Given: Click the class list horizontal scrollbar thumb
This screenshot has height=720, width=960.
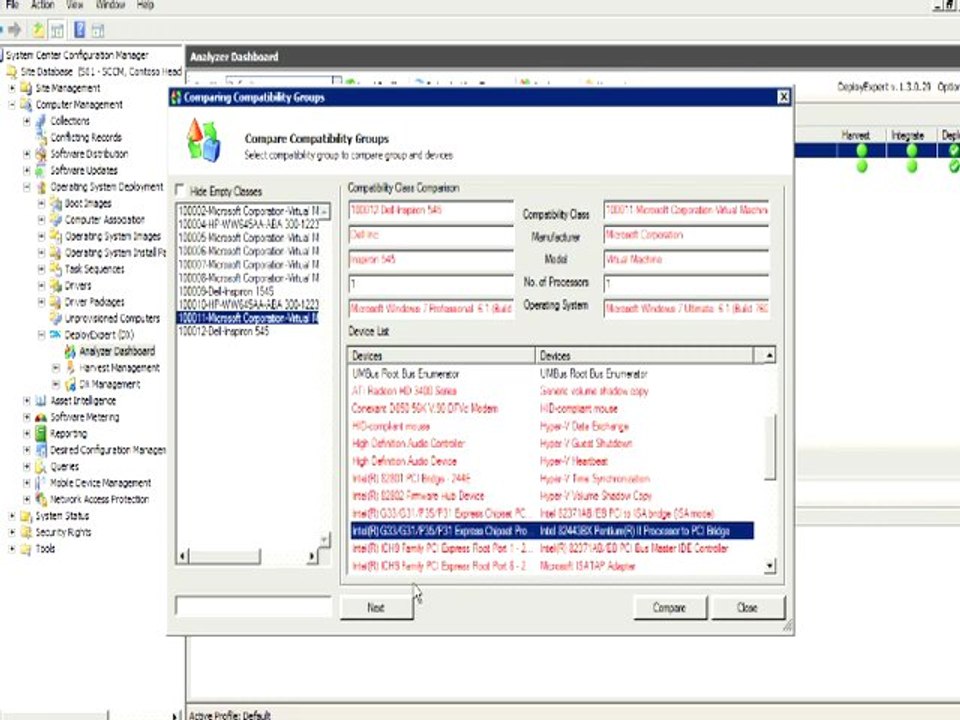Looking at the screenshot, I should pyautogui.click(x=225, y=556).
